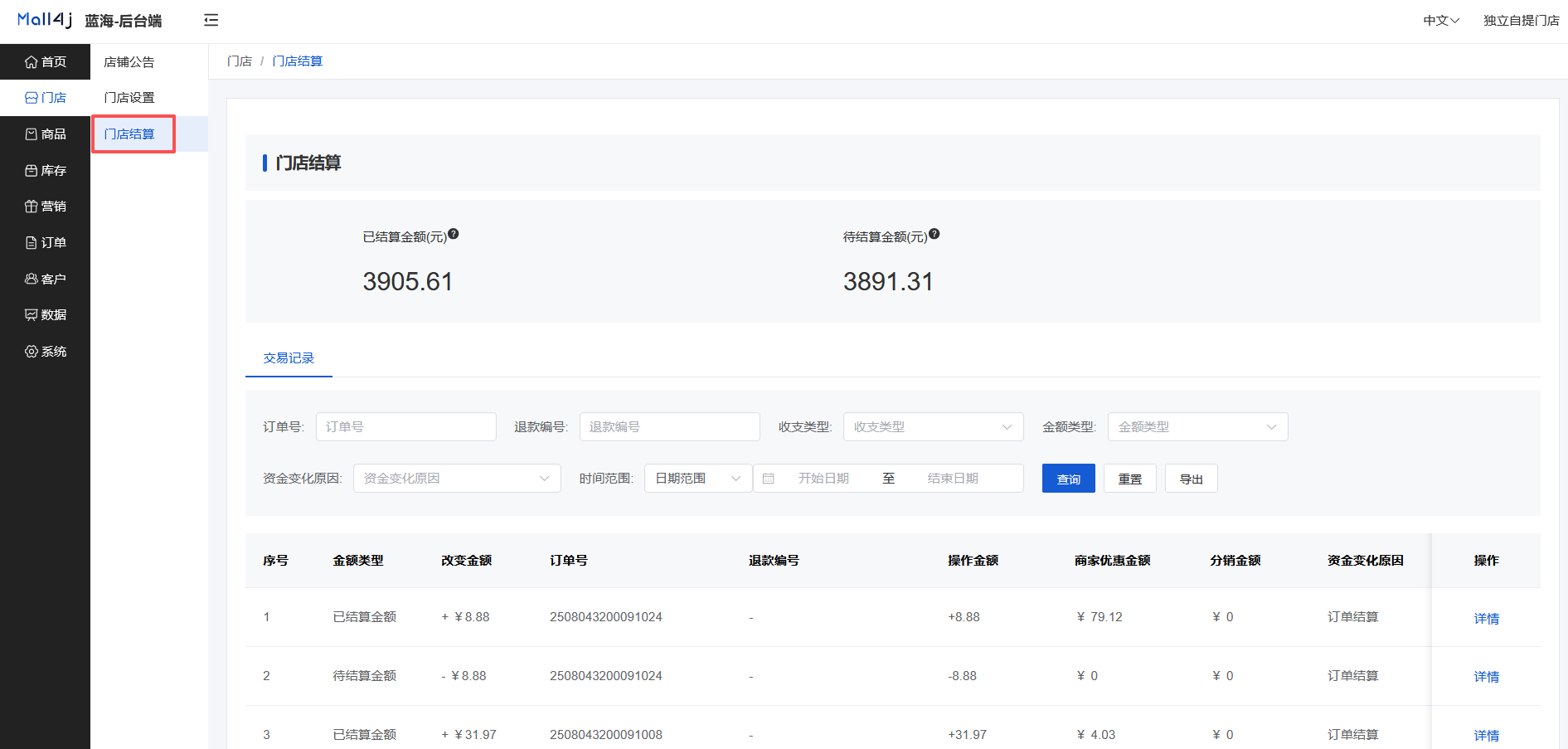Click the 订单号 column header

569,561
